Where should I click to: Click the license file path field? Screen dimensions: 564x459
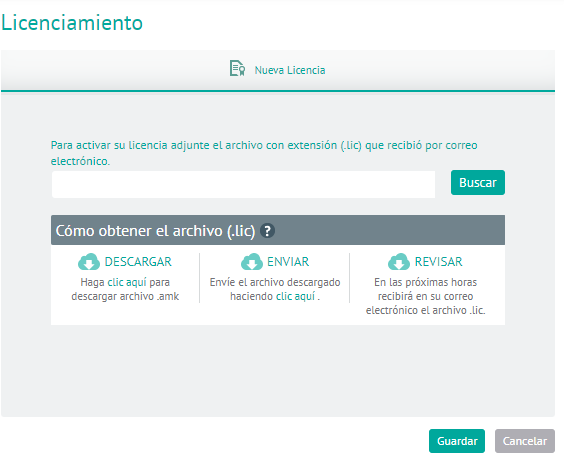pyautogui.click(x=244, y=184)
